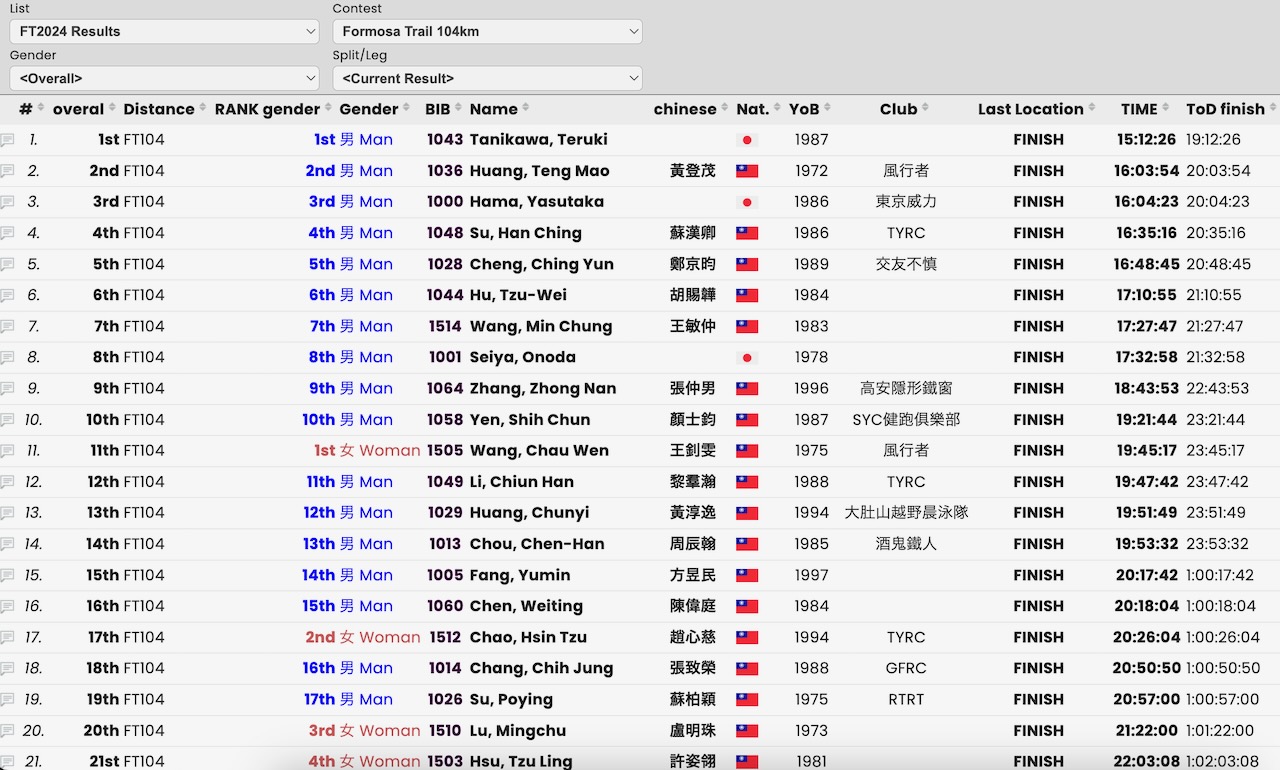
Task: Click the comment icon on row 5
Action: (x=7, y=265)
